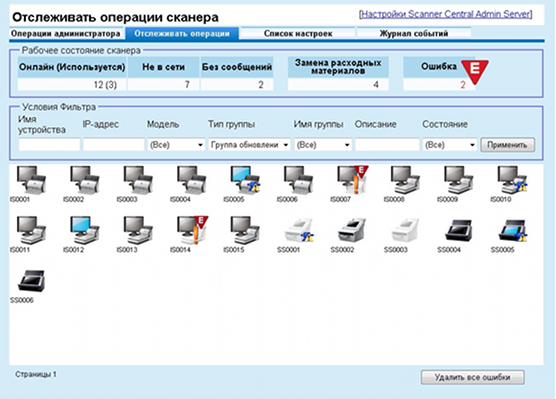Viewport: 556px width, 399px height.
Task: Switch to Отслеживать операции tab
Action: click(182, 34)
